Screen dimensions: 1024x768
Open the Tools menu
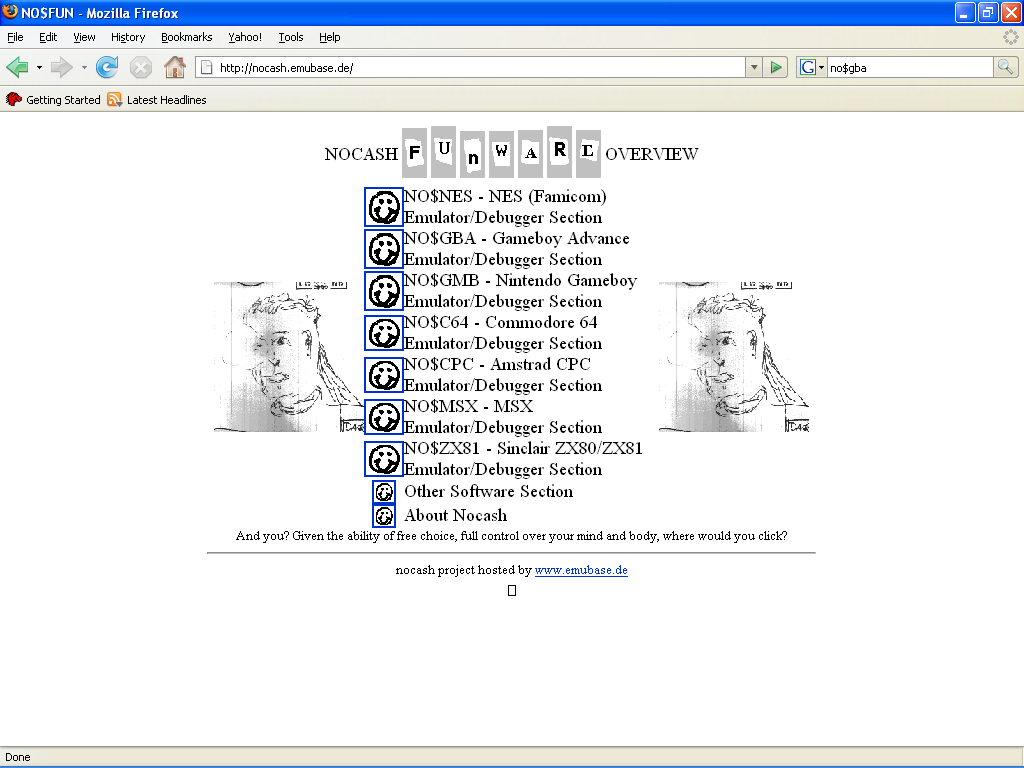pos(291,37)
